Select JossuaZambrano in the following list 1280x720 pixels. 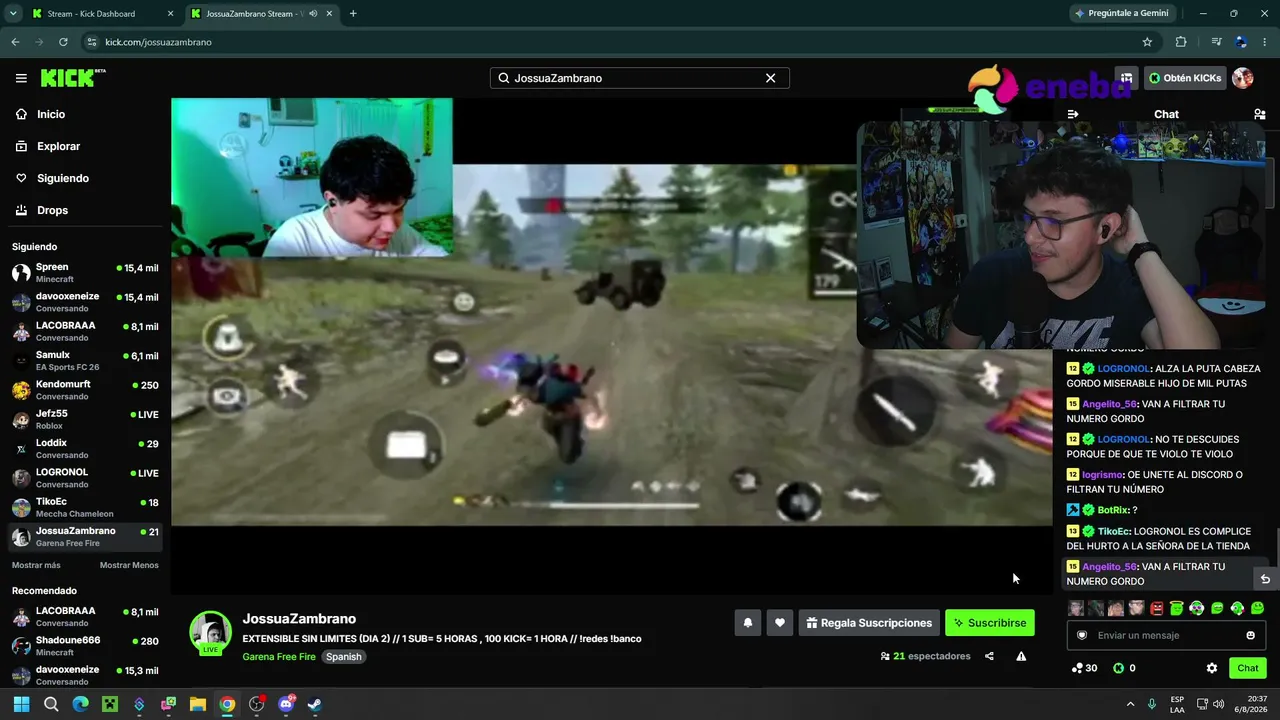point(84,536)
